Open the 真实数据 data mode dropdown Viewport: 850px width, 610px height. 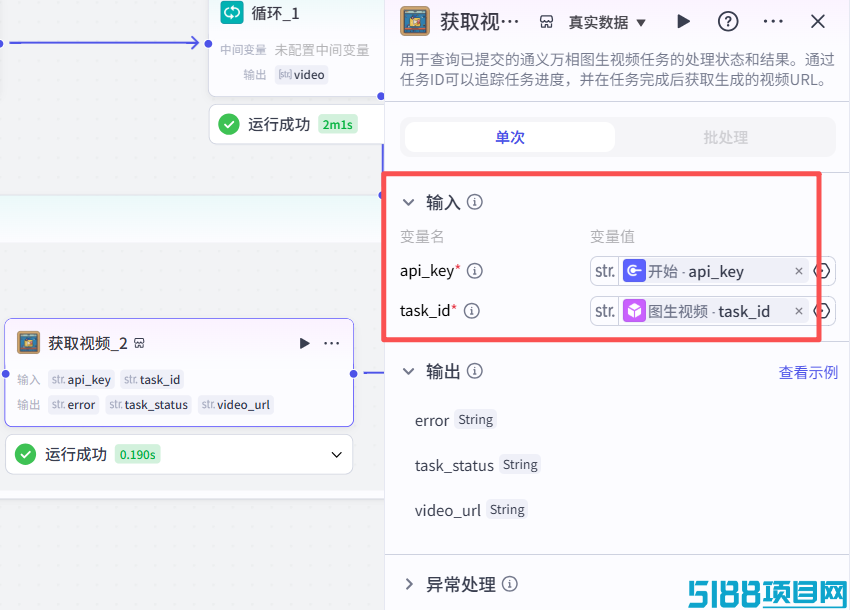point(607,22)
